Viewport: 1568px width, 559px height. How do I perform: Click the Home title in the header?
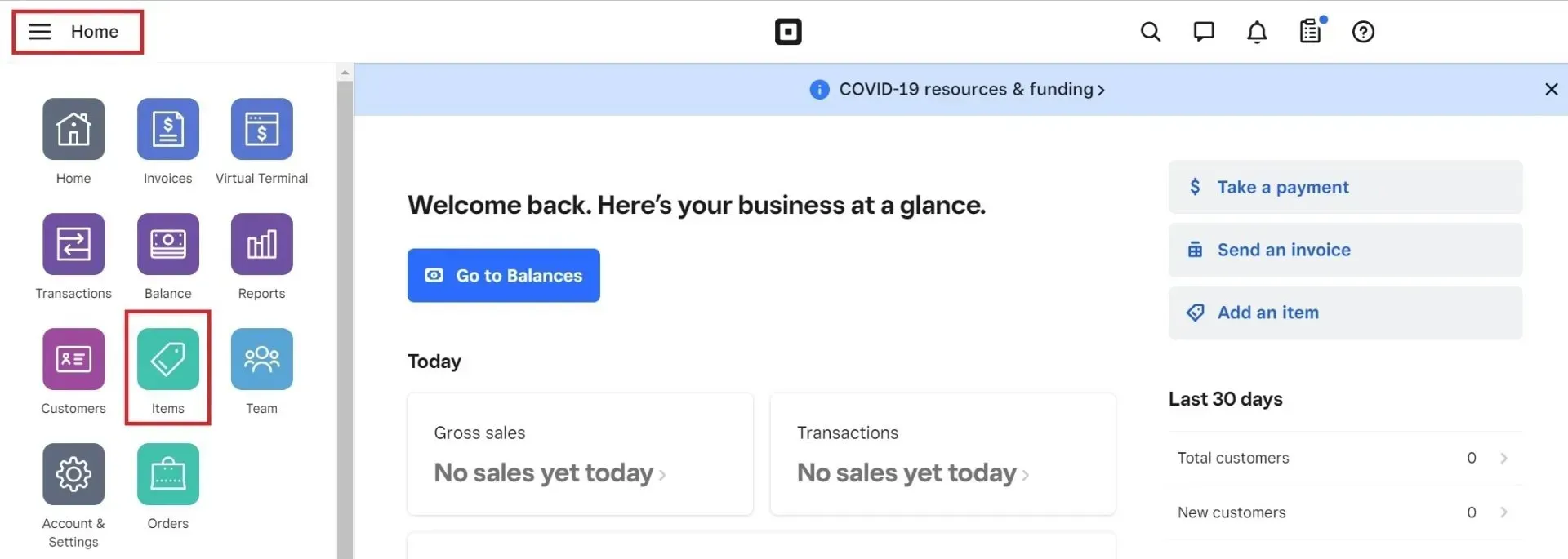[x=95, y=32]
